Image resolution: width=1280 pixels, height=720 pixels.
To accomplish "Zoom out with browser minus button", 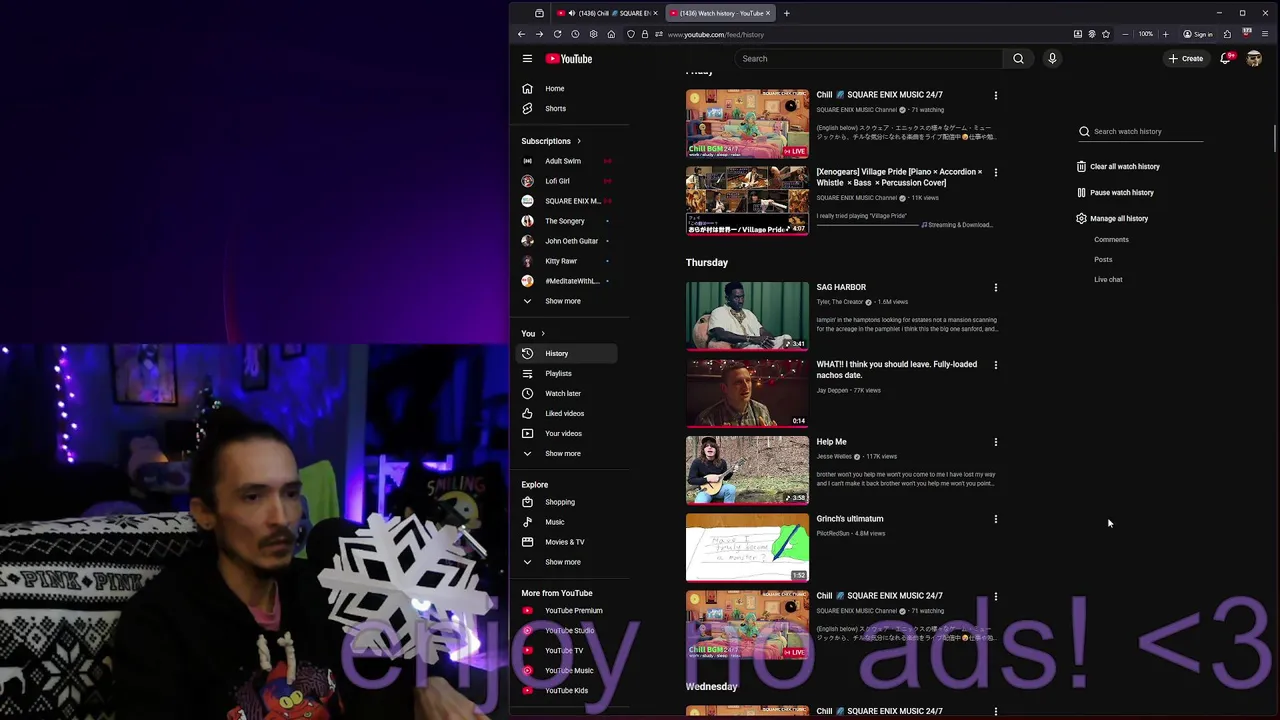I will (1125, 34).
